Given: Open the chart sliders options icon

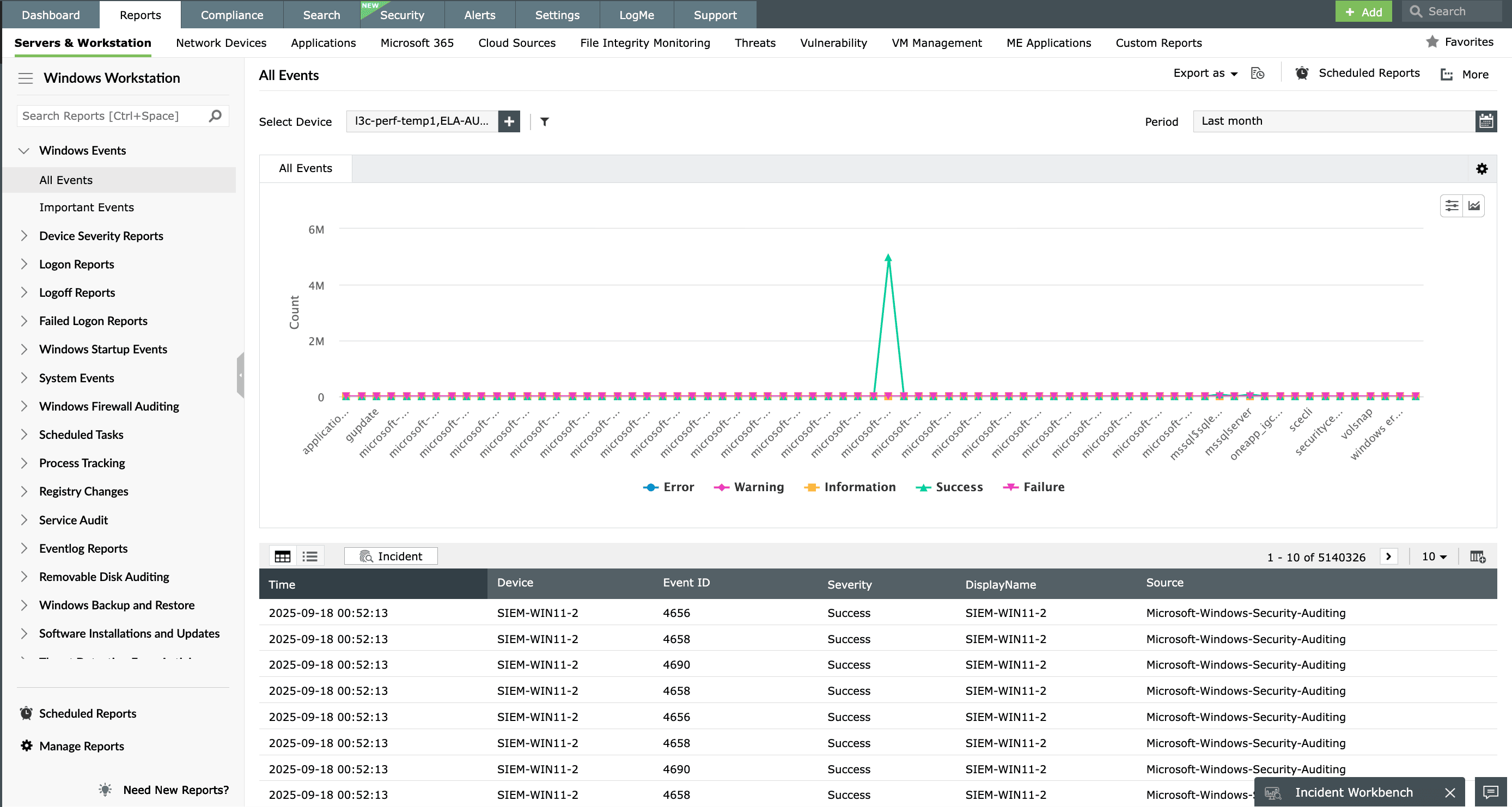Looking at the screenshot, I should pos(1452,206).
